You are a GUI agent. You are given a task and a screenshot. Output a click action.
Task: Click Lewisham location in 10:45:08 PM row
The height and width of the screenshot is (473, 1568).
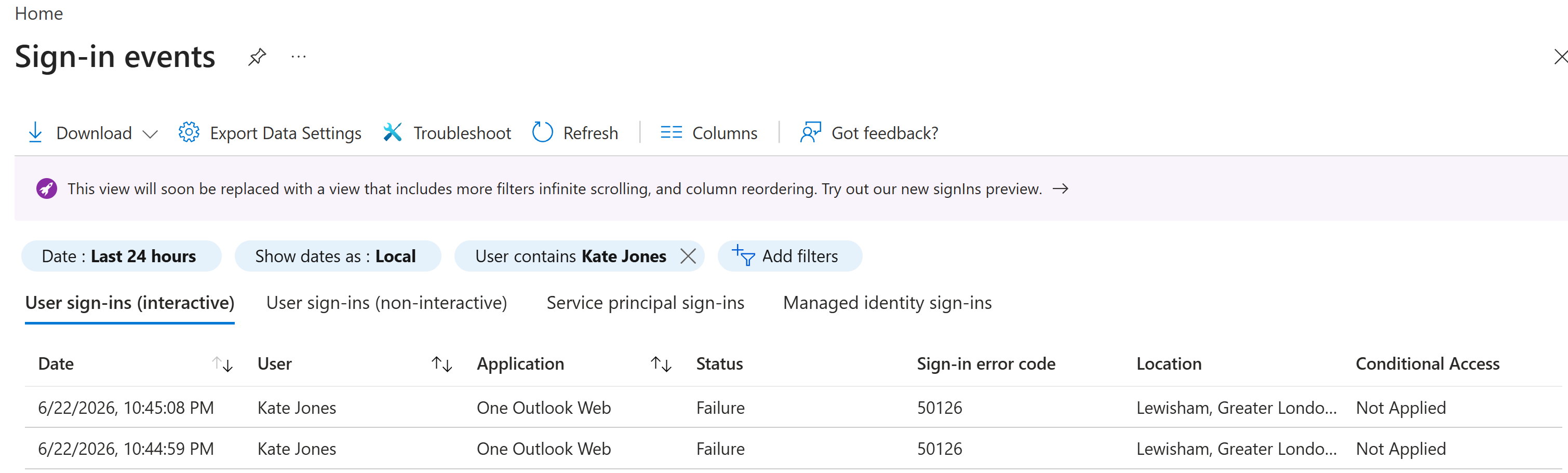[1236, 408]
